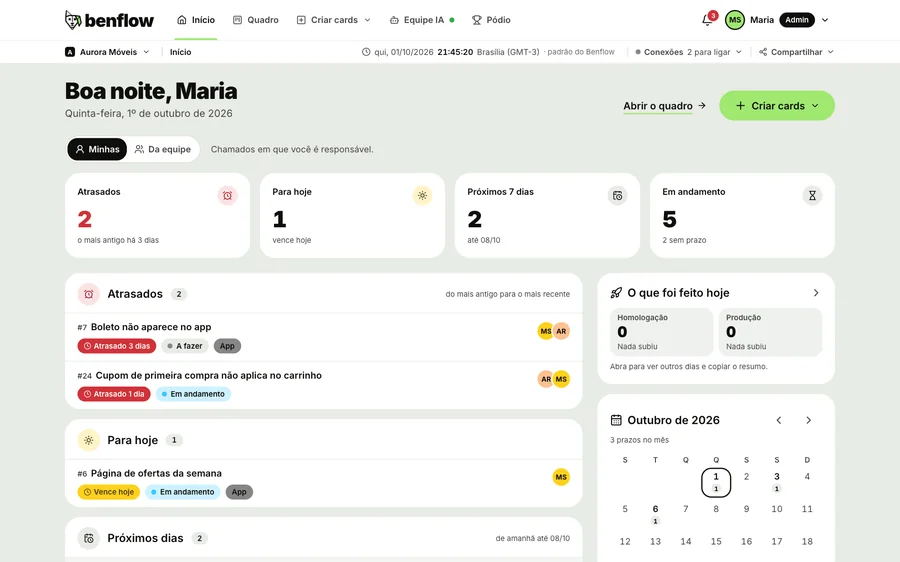Select day 1 in October calendar
Viewport: 900px width, 562px height.
point(716,482)
